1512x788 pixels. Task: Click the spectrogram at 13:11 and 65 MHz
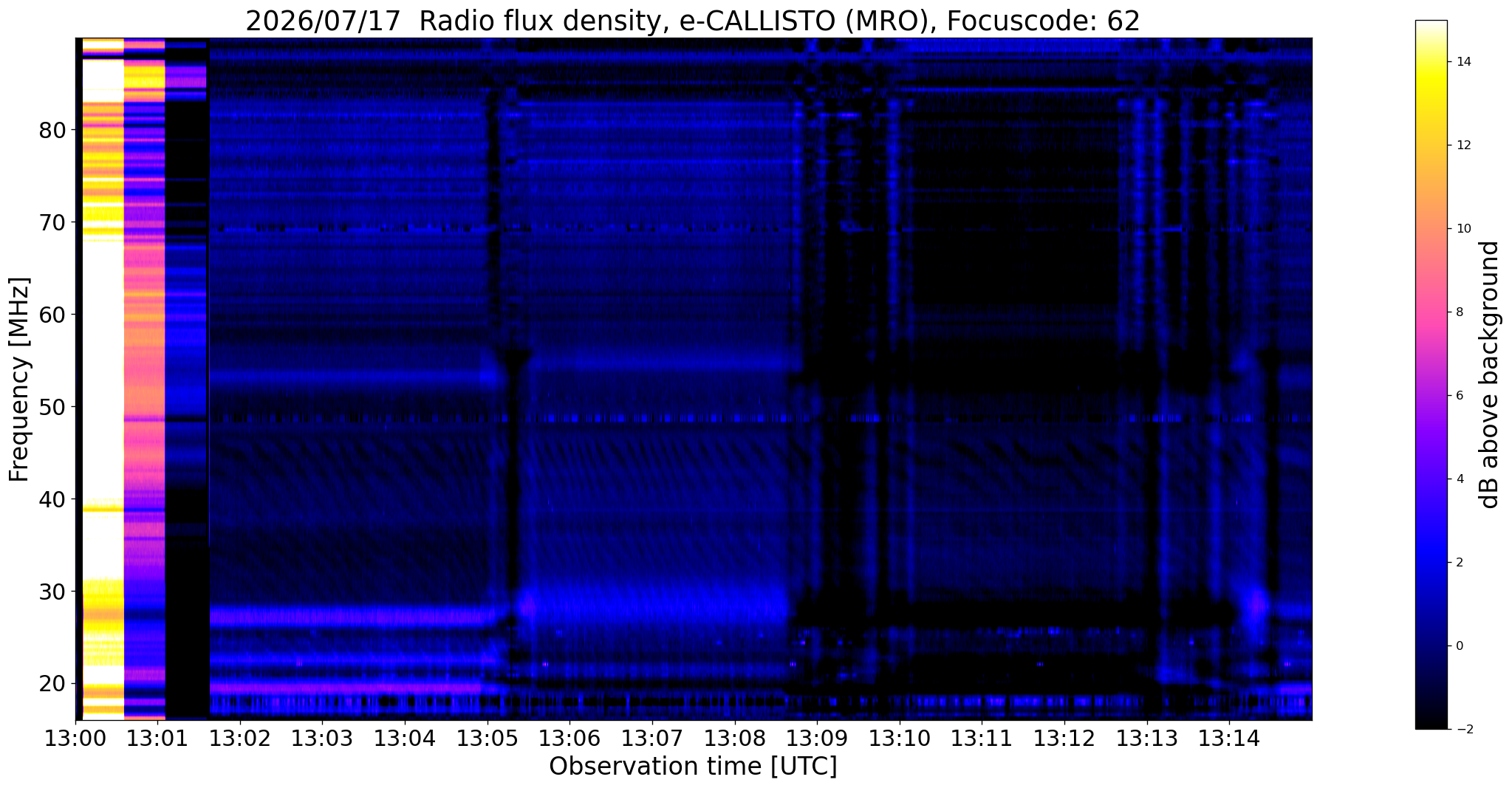pos(982,268)
